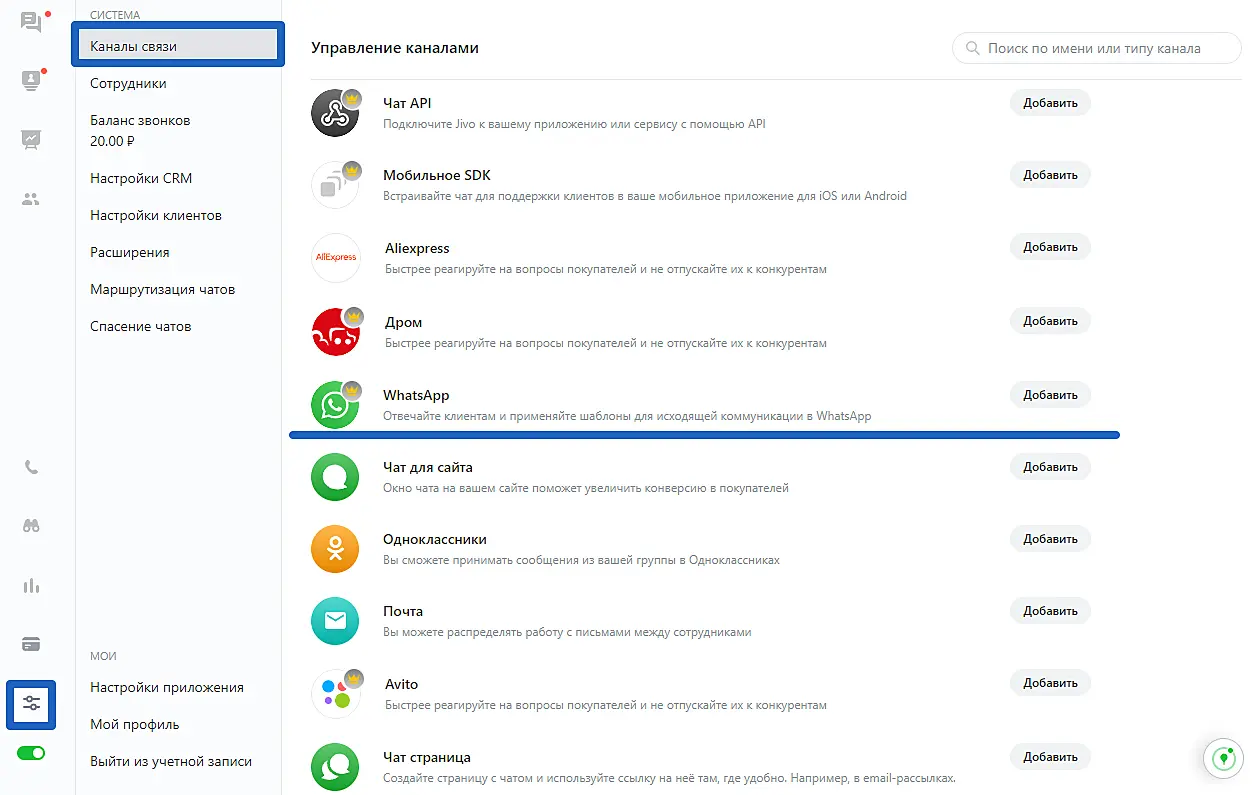Select the settings sliders icon
The height and width of the screenshot is (795, 1255).
[x=32, y=705]
